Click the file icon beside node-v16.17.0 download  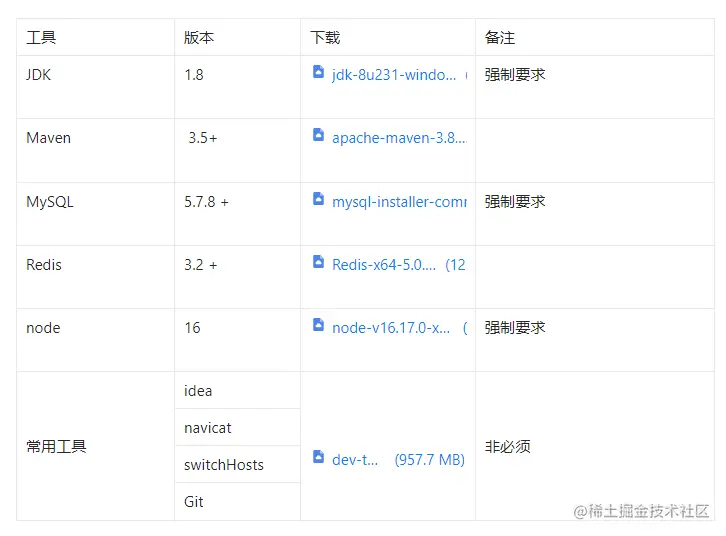pos(318,325)
